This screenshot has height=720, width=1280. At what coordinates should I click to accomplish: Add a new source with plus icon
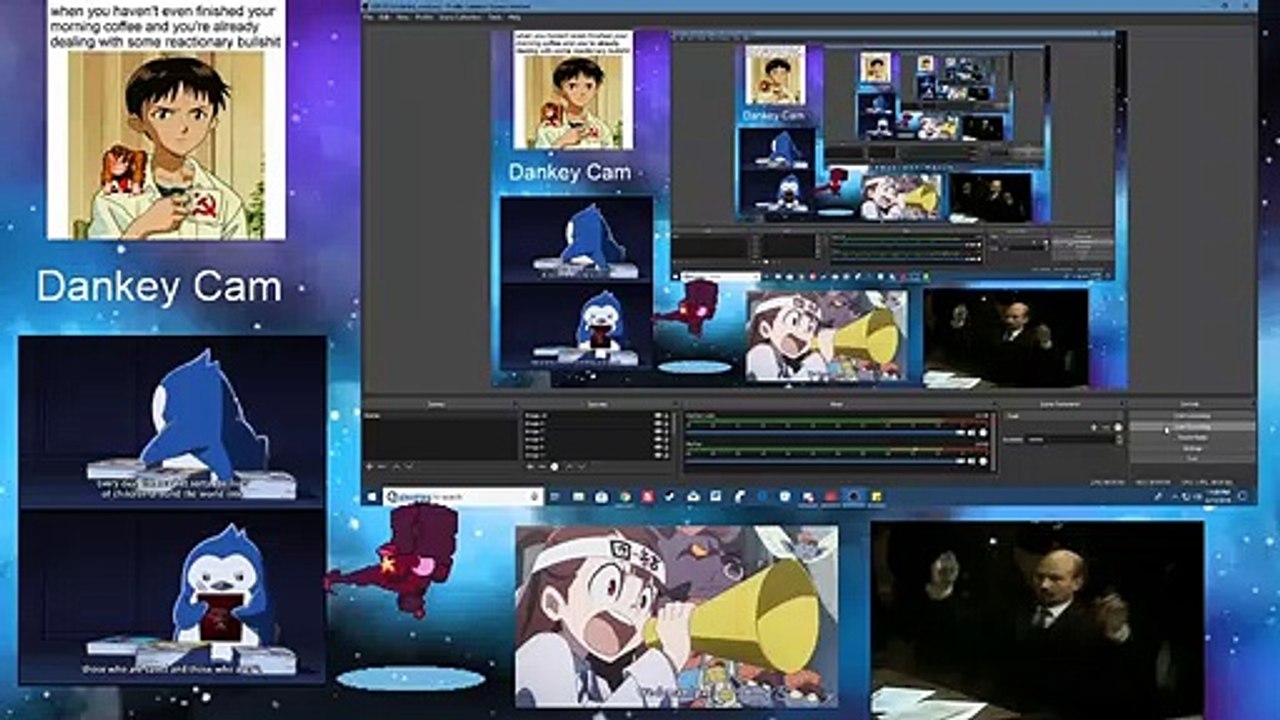[x=528, y=467]
